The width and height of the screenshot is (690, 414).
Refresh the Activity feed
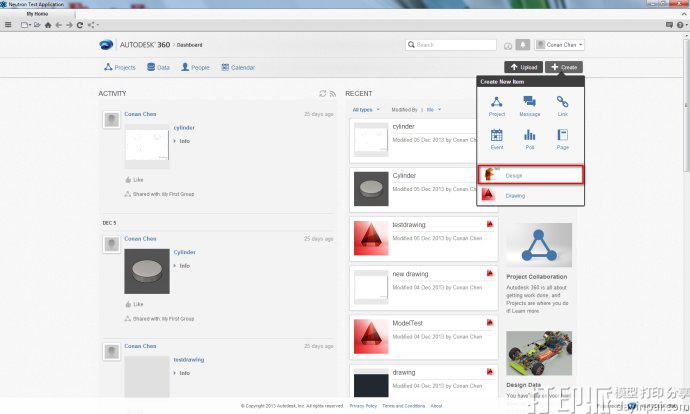[323, 93]
